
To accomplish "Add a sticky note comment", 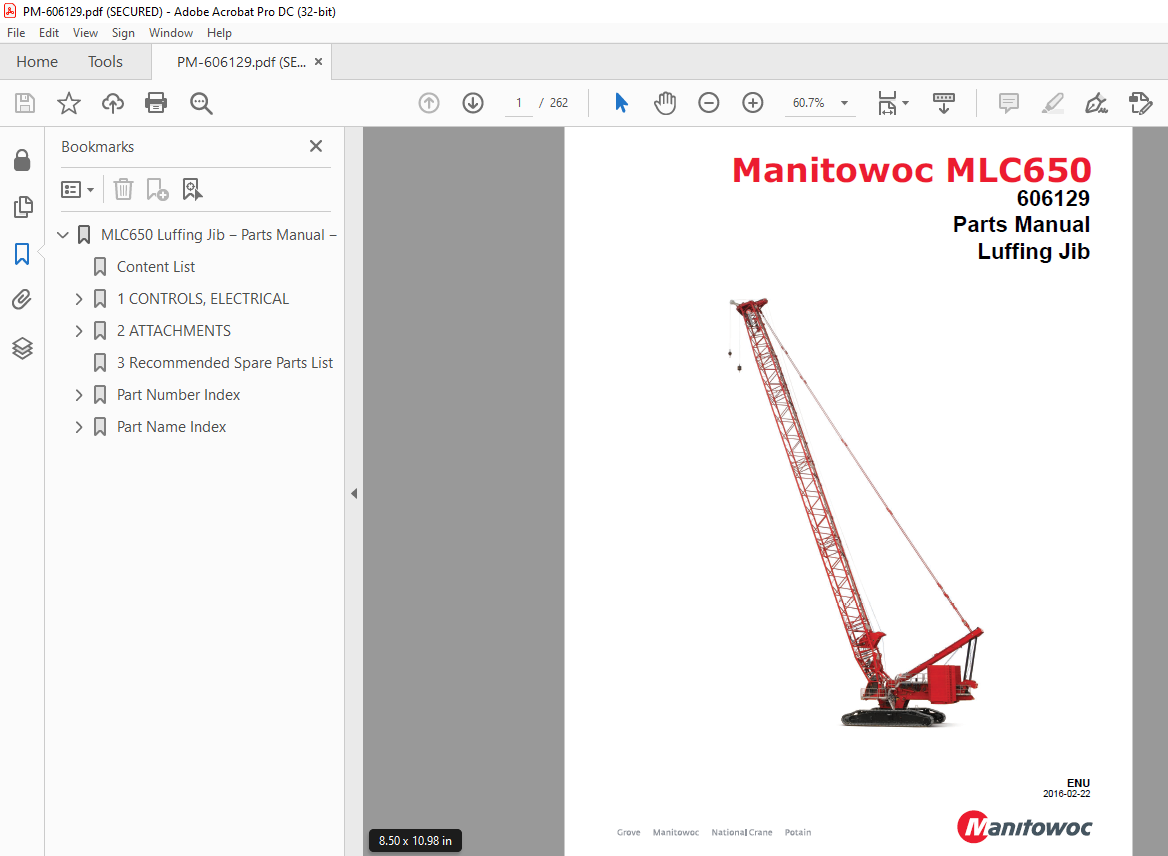I will [x=1009, y=103].
